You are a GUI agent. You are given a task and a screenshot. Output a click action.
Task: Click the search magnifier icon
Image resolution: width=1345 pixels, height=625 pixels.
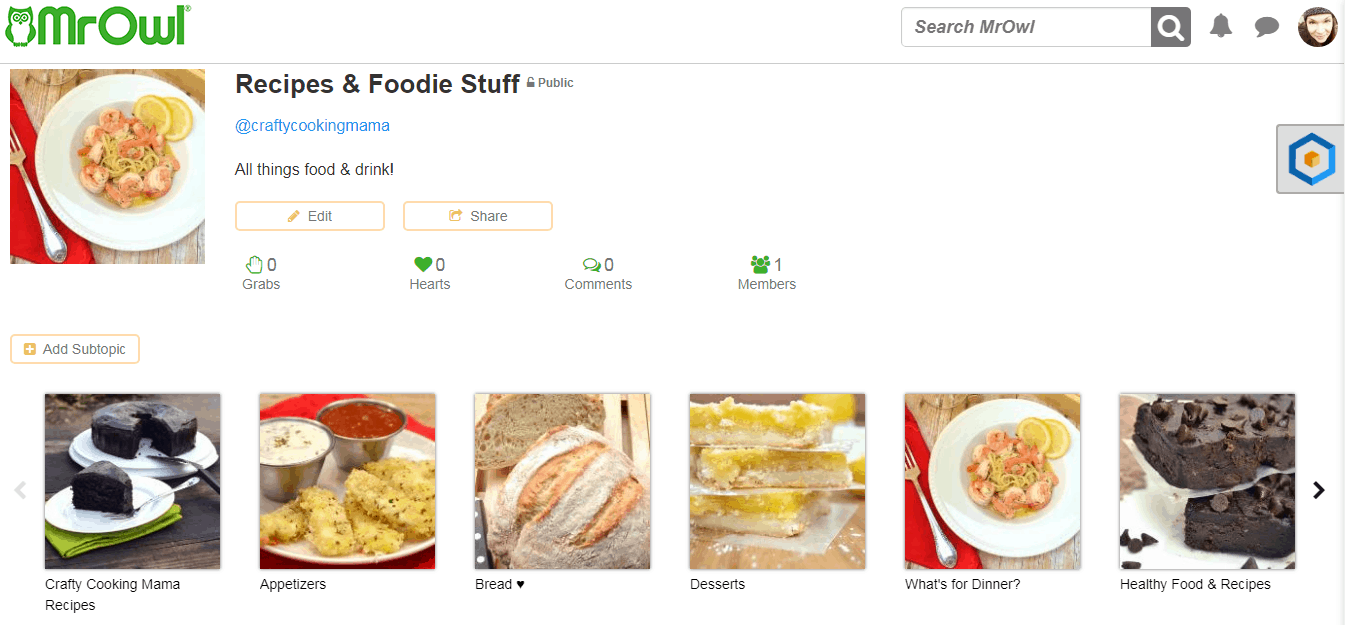coord(1171,27)
